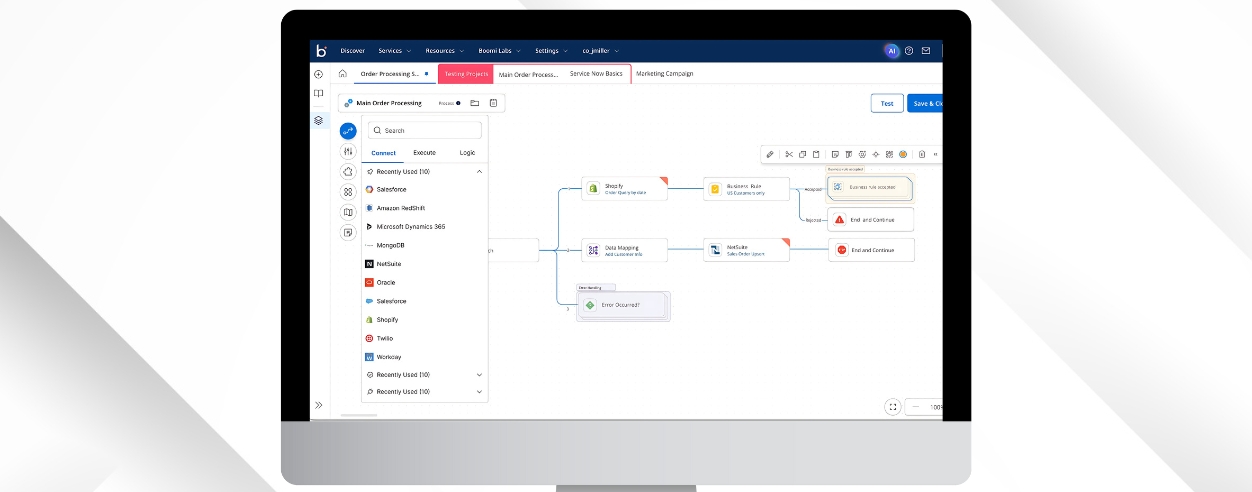The width and height of the screenshot is (1252, 492).
Task: Select the layers icon in left sidebar
Action: (318, 120)
